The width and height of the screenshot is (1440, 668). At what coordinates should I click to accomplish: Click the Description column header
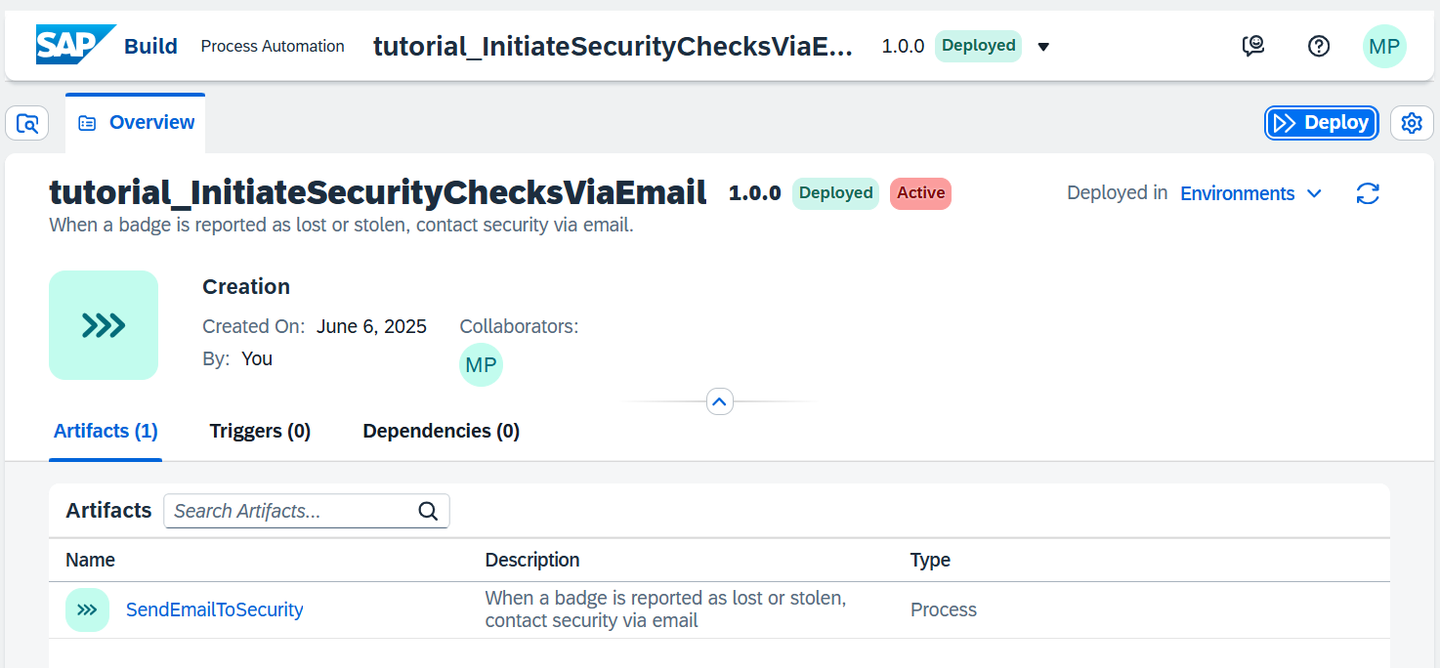(532, 560)
